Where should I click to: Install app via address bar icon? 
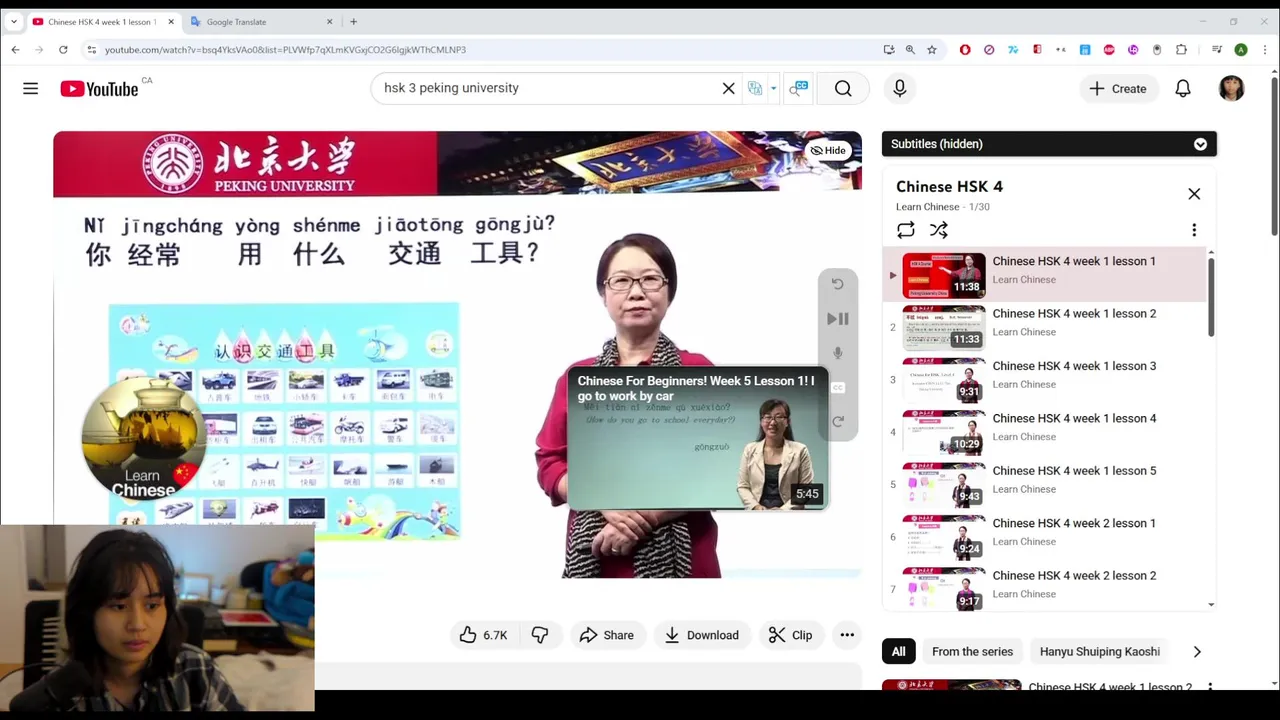click(x=888, y=50)
